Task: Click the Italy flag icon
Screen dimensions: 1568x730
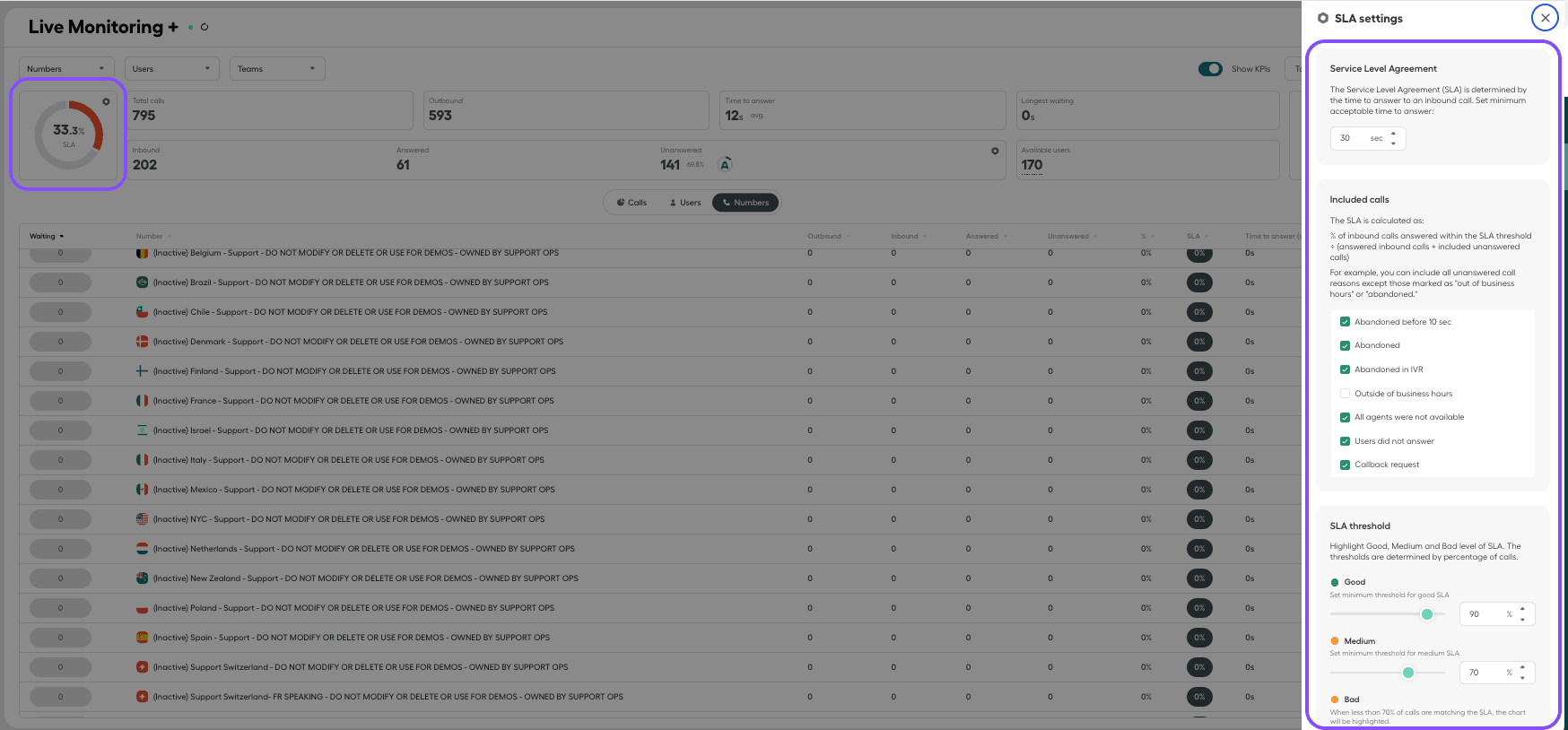Action: (x=142, y=460)
